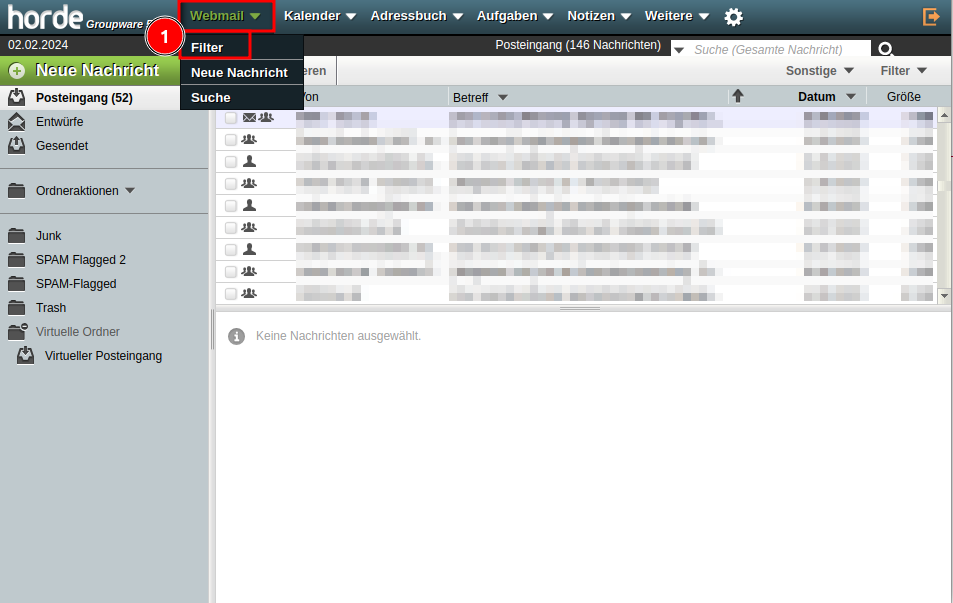Click the Entwürfe folder icon
953x603 pixels.
pyautogui.click(x=17, y=122)
